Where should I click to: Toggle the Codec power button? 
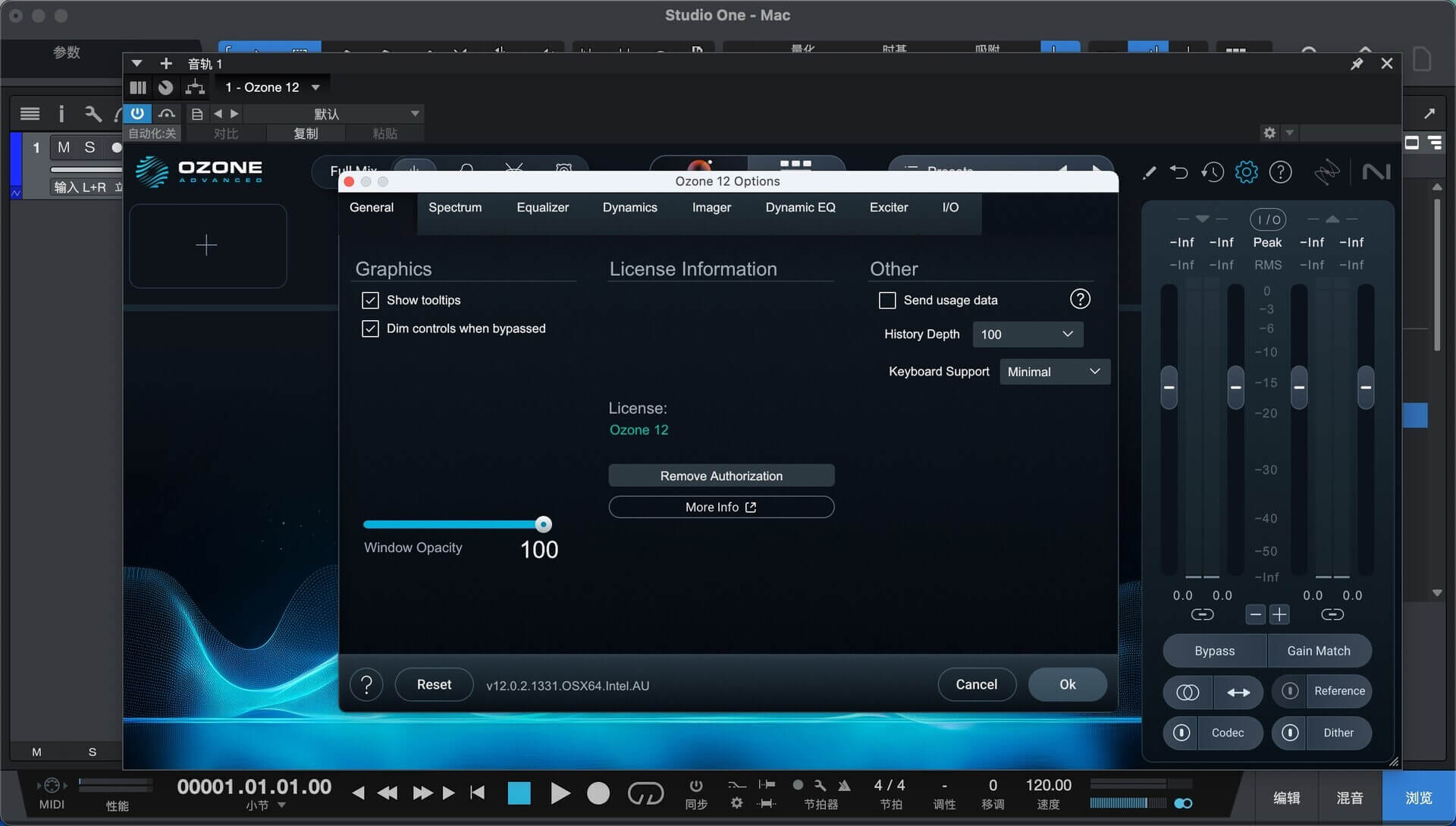pyautogui.click(x=1181, y=733)
